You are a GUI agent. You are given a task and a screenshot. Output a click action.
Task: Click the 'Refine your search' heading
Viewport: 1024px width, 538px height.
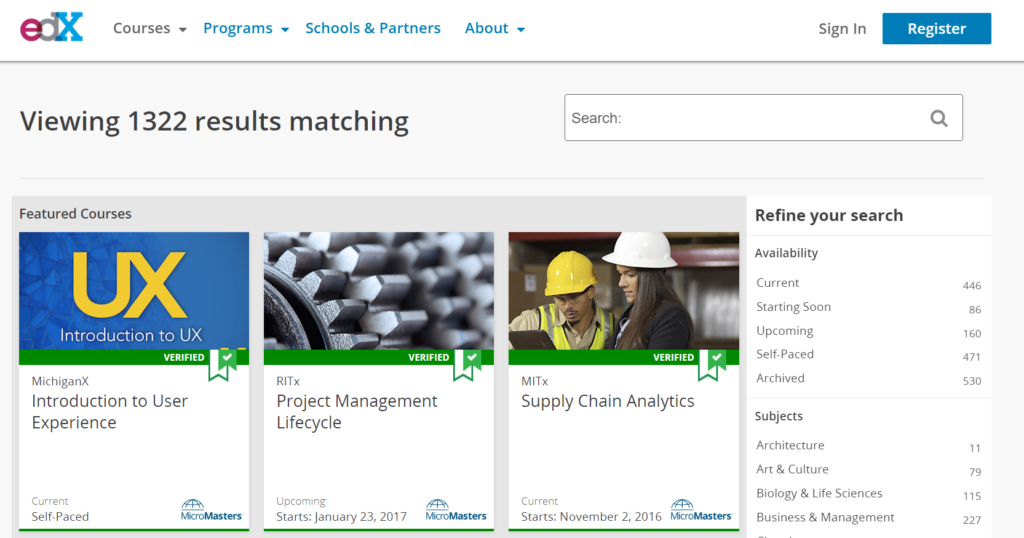(x=829, y=215)
